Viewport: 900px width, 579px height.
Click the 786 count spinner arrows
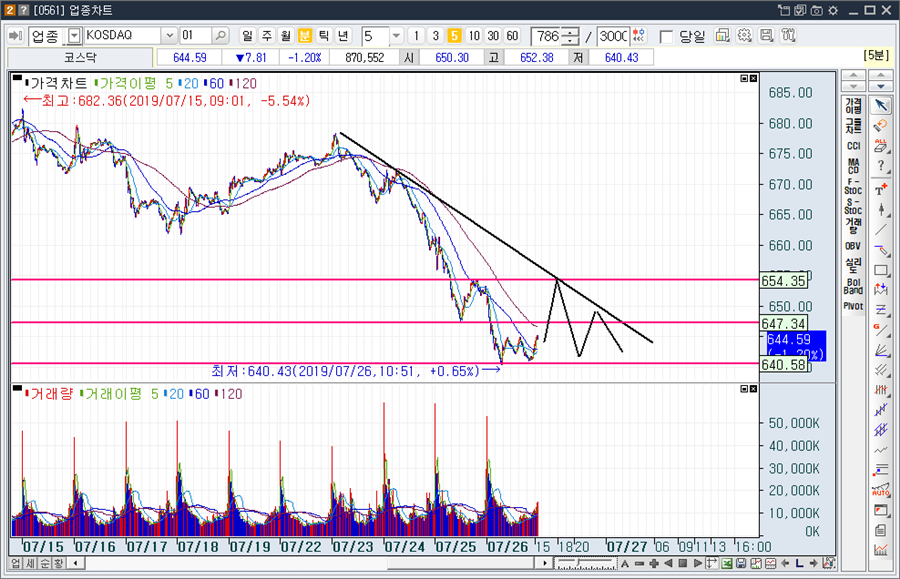click(x=570, y=36)
